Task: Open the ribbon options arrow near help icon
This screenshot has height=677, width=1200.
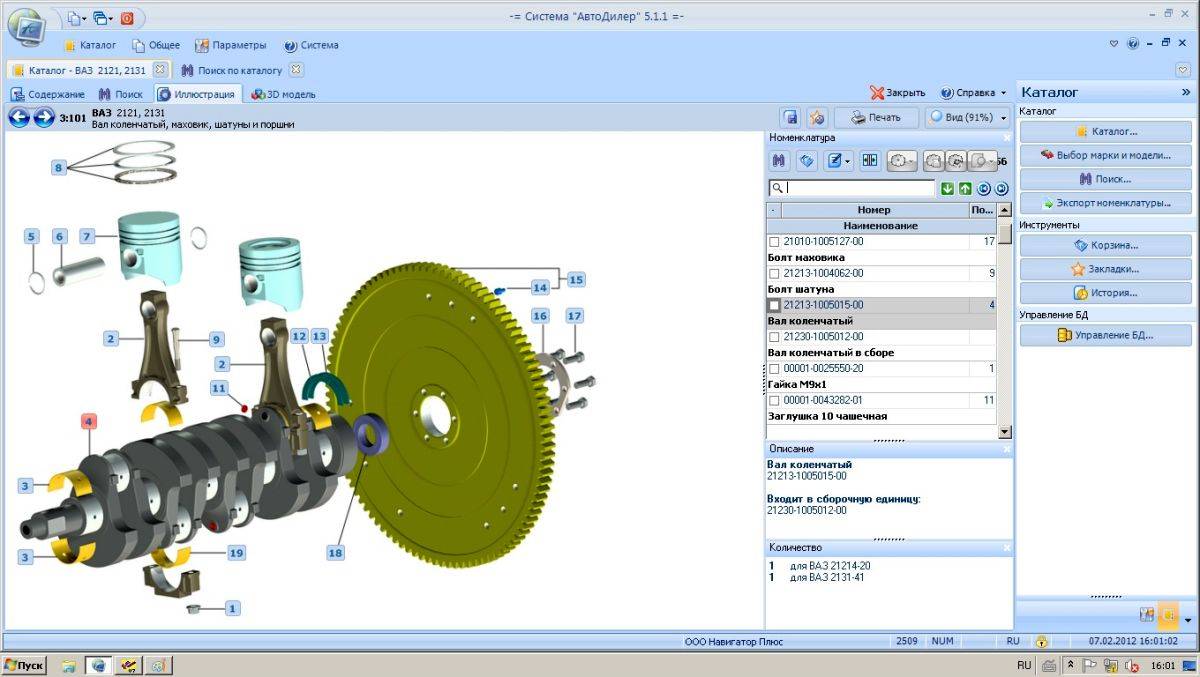Action: [x=1115, y=44]
